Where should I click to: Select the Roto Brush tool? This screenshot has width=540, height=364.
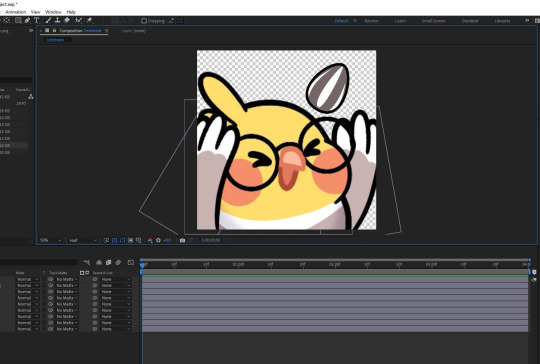[79, 21]
